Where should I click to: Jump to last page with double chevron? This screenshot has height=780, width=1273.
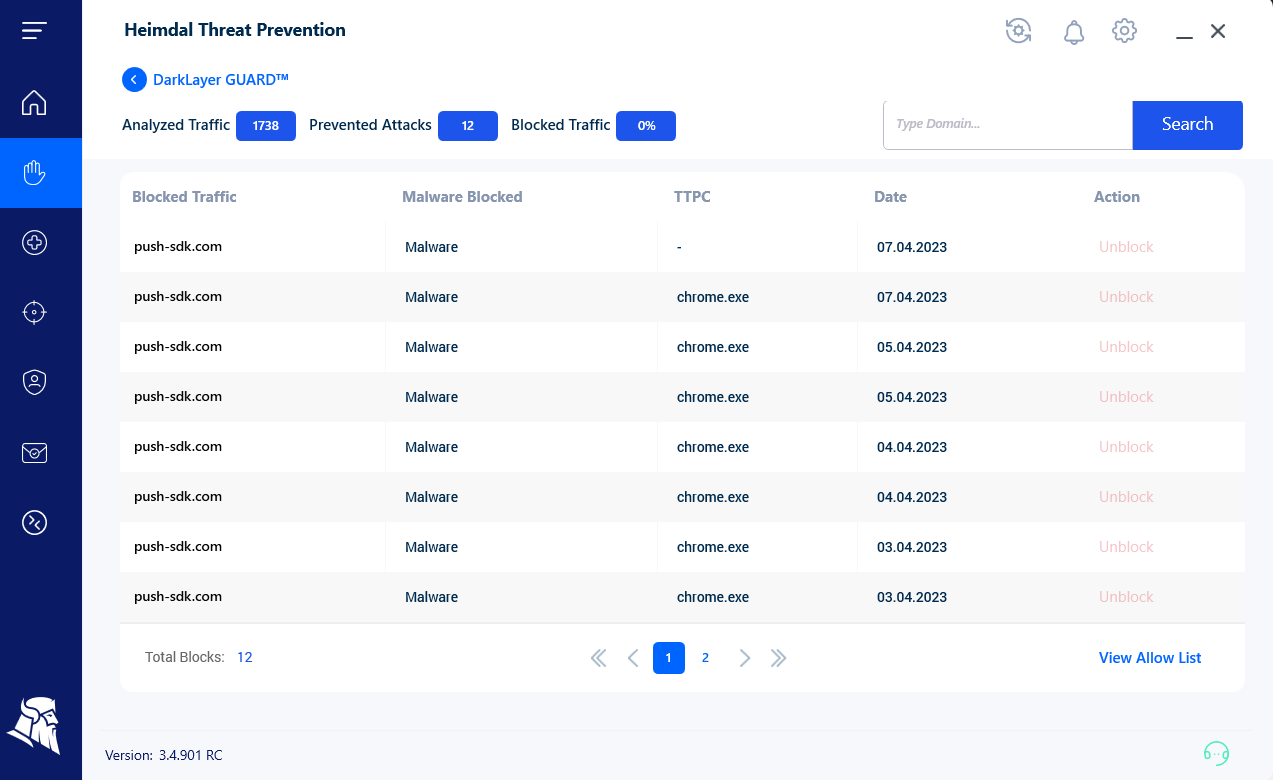[779, 657]
